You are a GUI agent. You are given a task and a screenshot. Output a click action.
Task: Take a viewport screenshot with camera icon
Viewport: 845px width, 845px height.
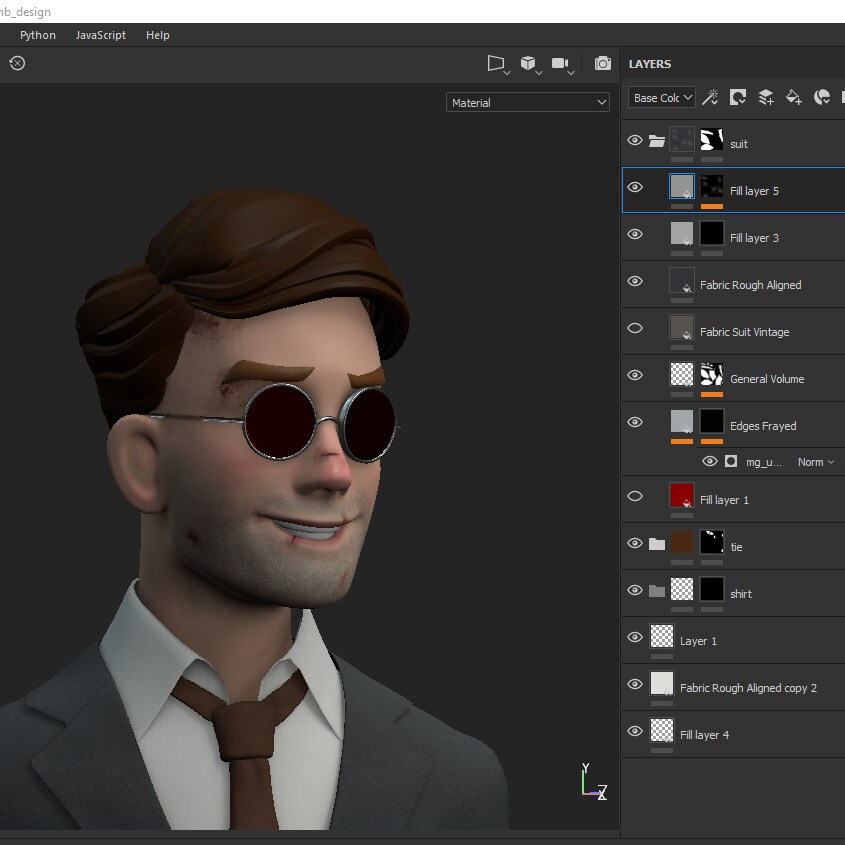(x=603, y=64)
